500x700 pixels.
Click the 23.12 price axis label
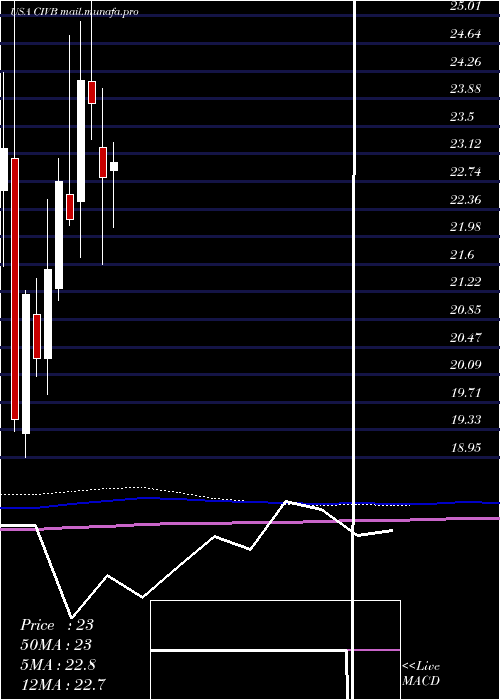click(x=466, y=144)
